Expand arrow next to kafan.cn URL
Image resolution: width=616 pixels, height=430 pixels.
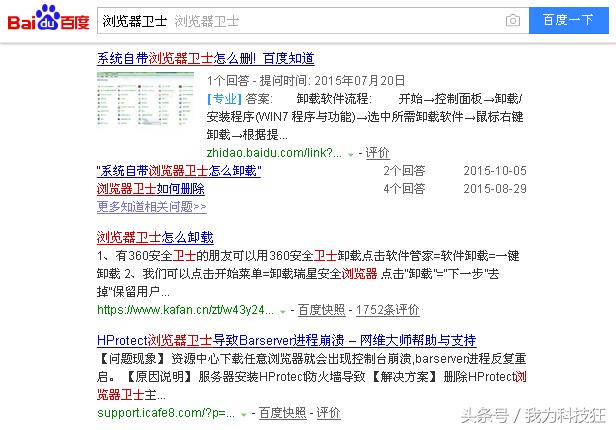coord(282,311)
